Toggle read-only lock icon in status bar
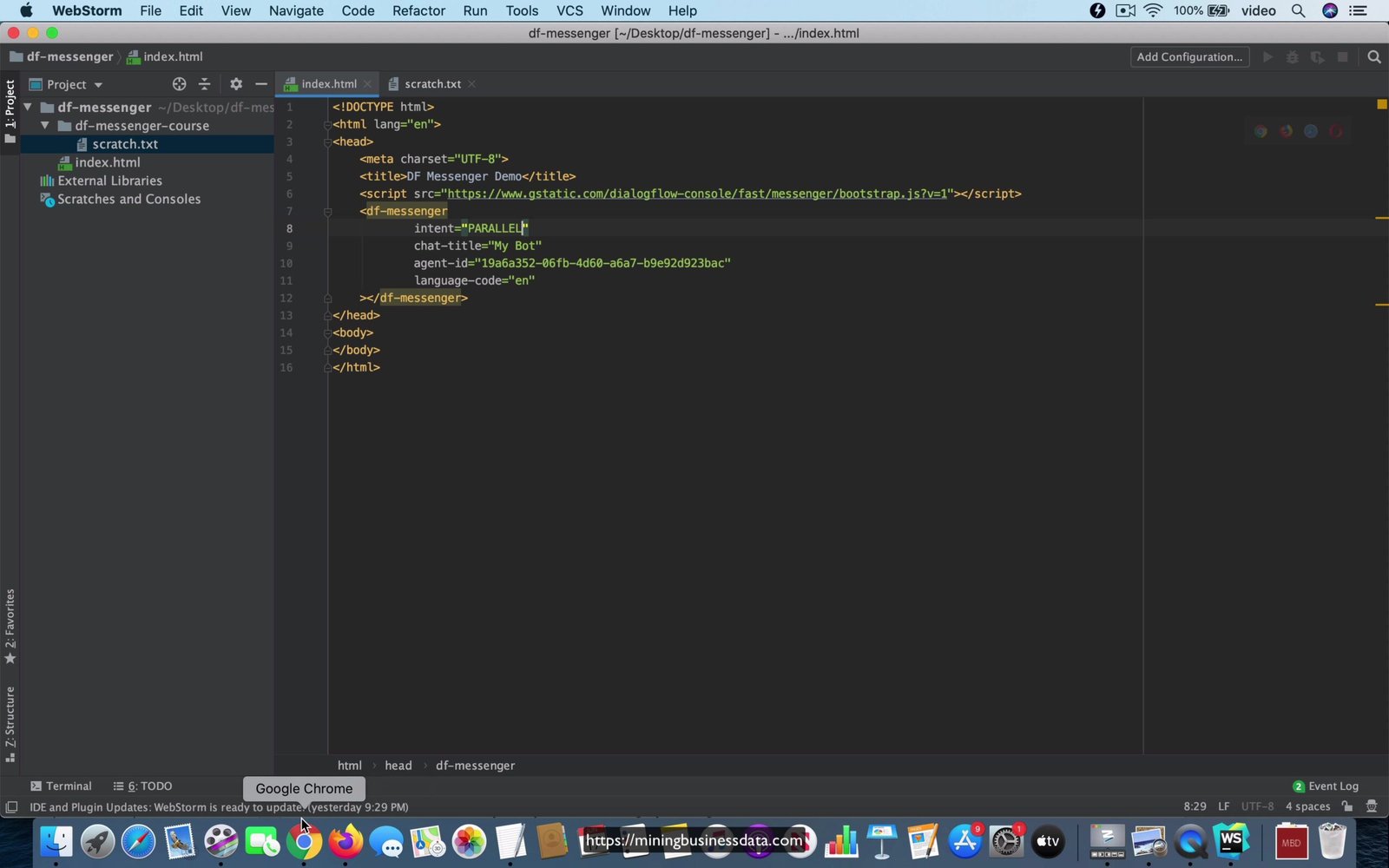1389x868 pixels. click(x=1347, y=806)
